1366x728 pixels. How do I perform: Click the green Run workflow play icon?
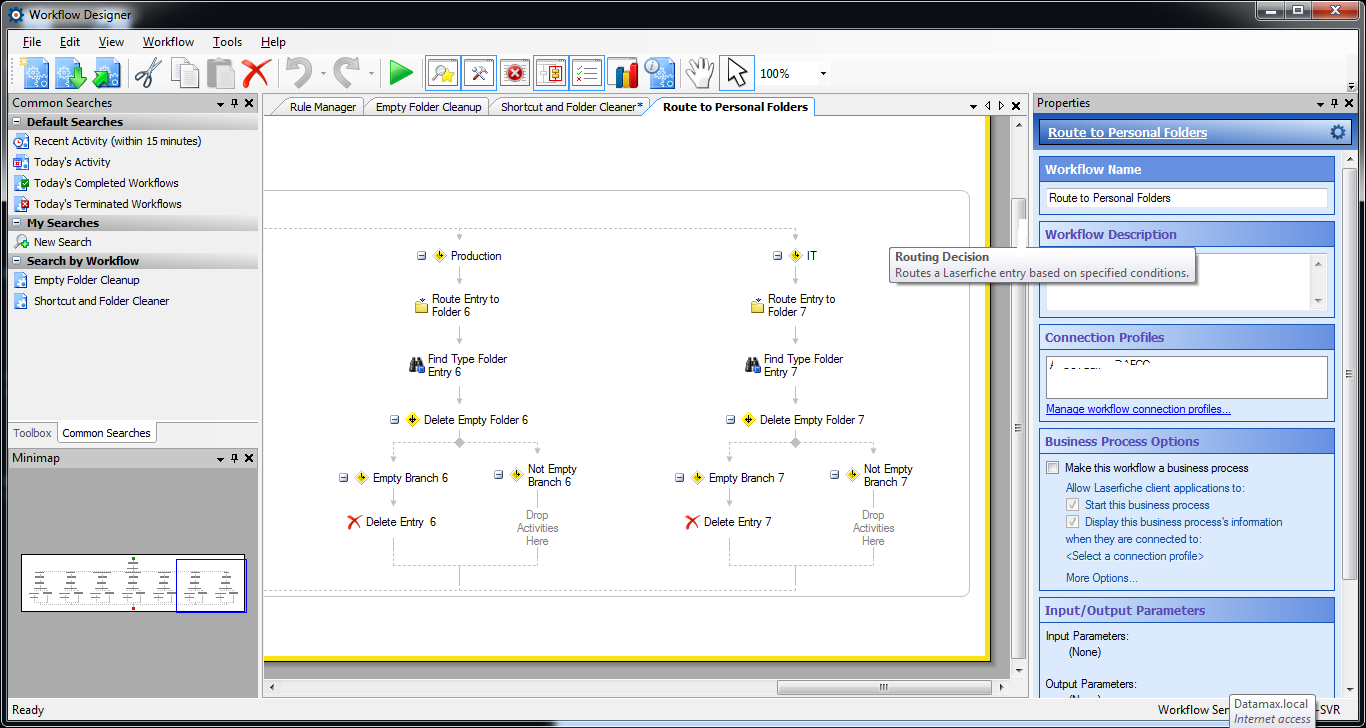[x=401, y=73]
